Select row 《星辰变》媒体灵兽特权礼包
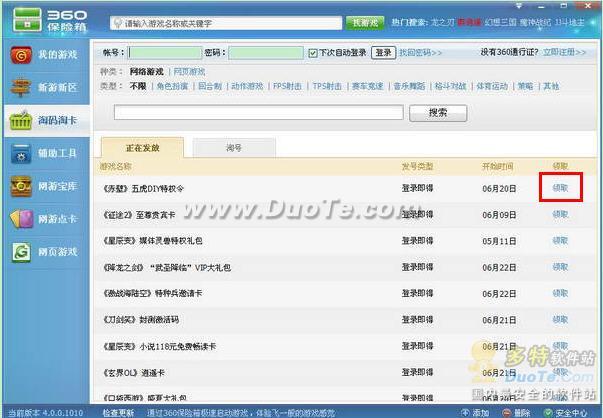Viewport: 603px width, 418px height. [345, 241]
